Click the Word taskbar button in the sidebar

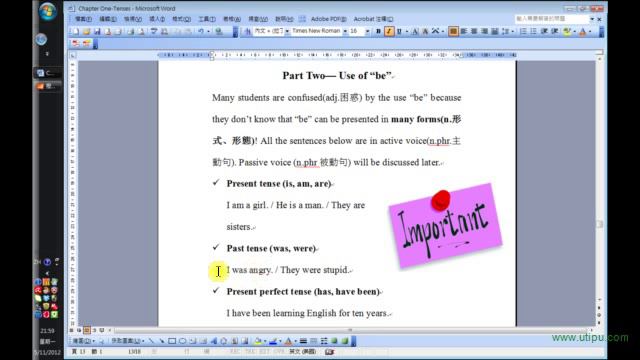48,73
